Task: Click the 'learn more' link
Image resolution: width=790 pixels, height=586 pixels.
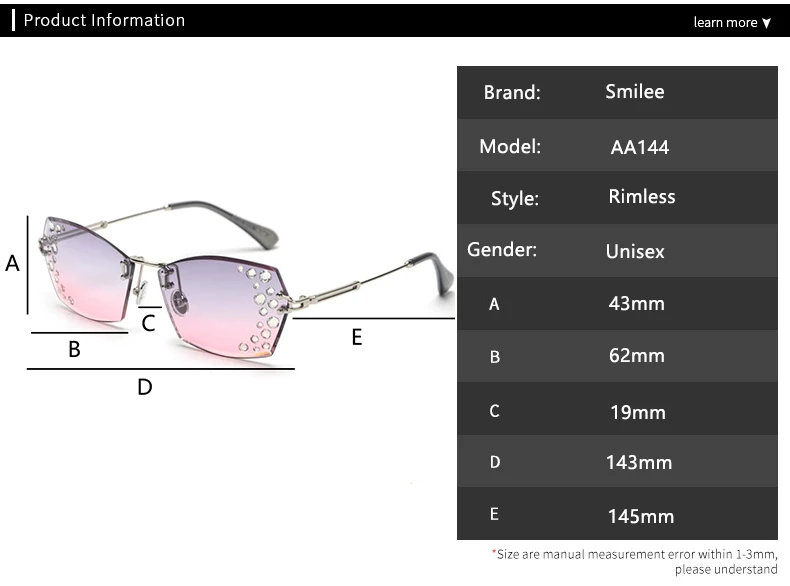Action: 725,22
